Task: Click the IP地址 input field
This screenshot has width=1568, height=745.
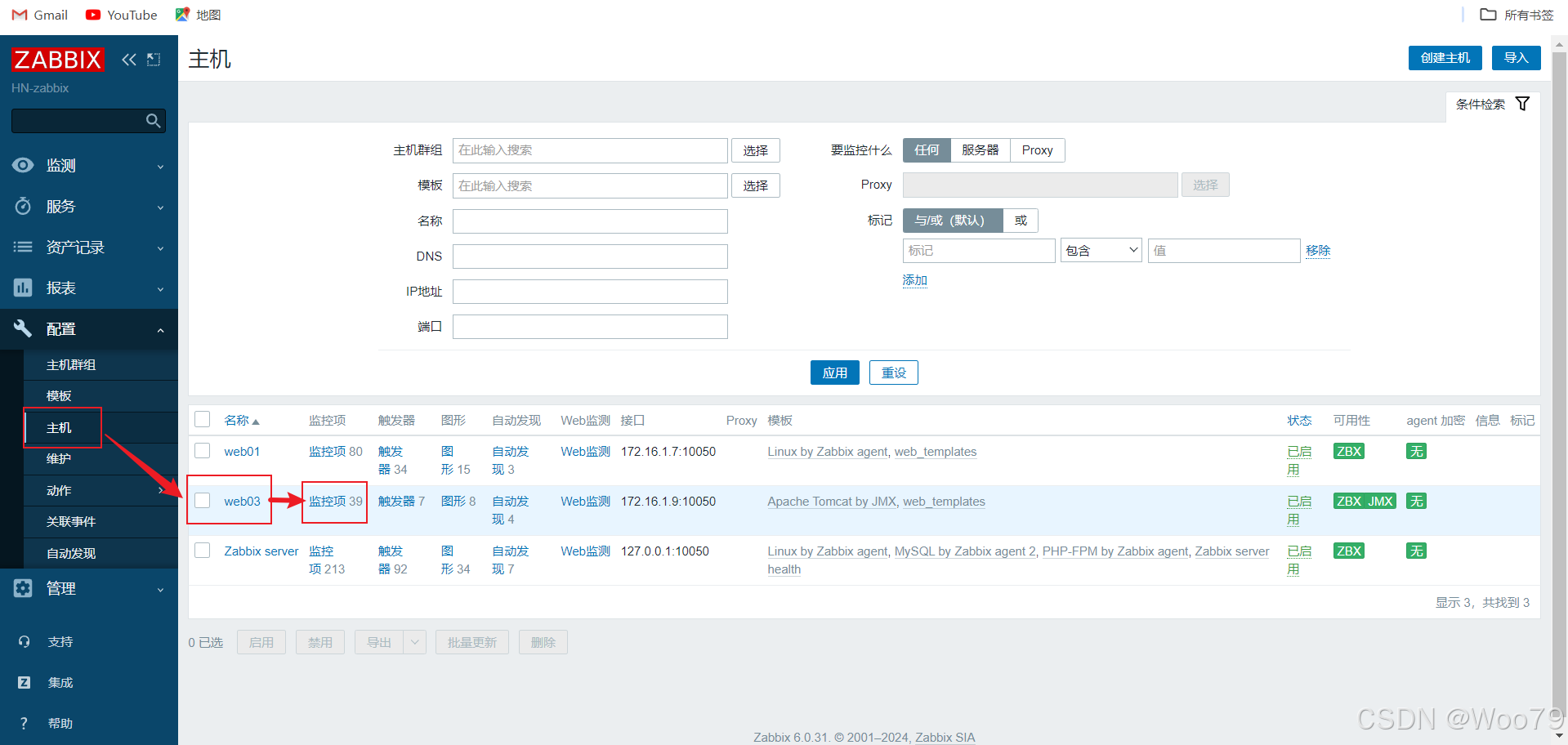Action: (590, 292)
